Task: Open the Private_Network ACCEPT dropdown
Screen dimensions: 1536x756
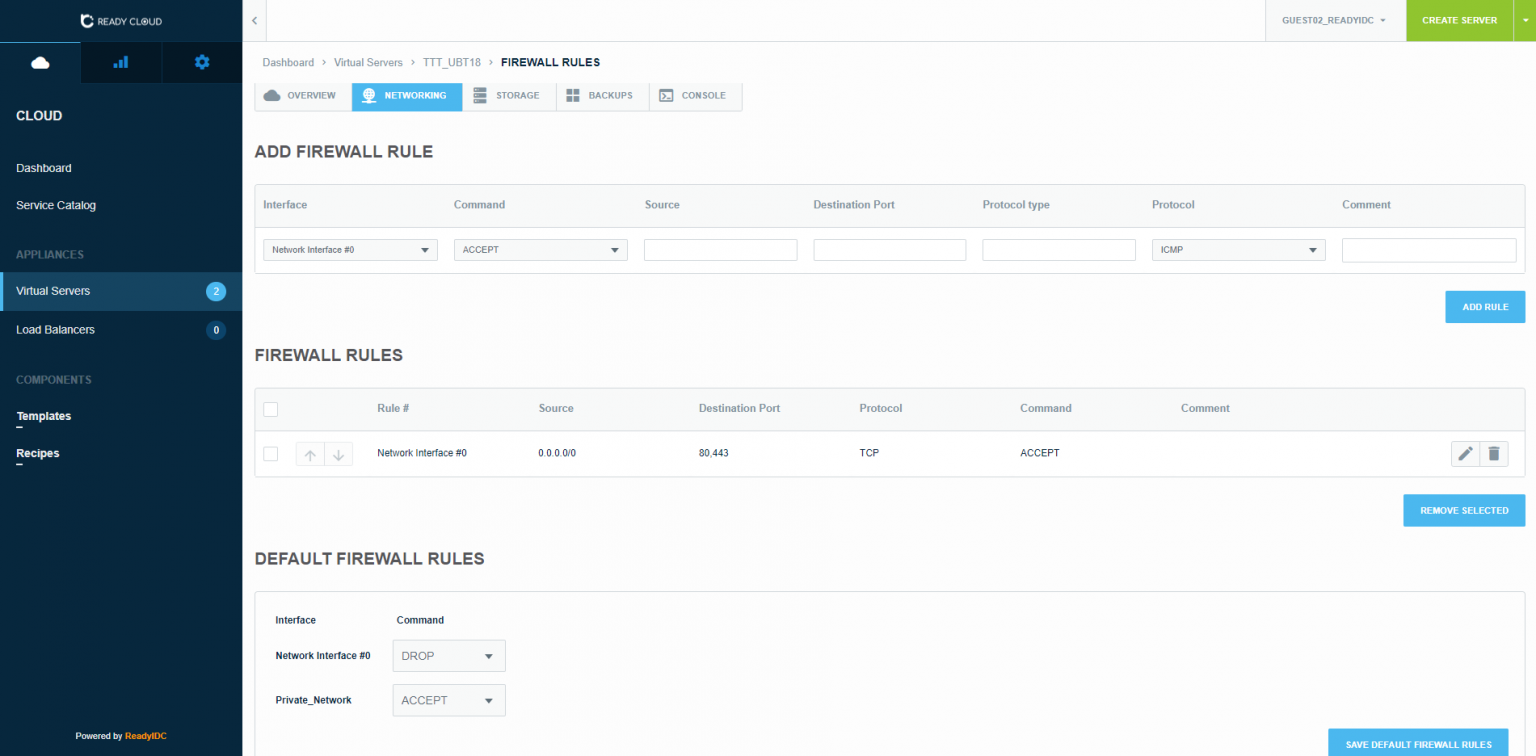Action: pyautogui.click(x=449, y=700)
